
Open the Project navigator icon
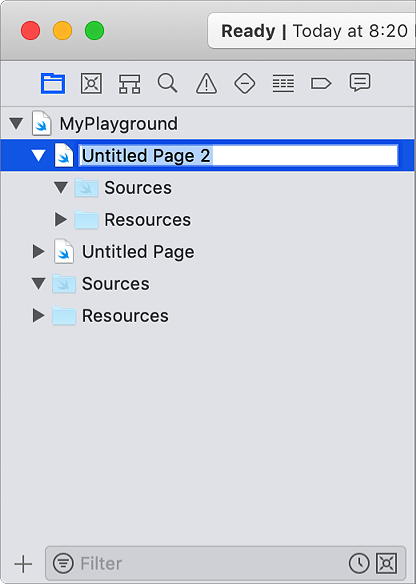coord(53,83)
